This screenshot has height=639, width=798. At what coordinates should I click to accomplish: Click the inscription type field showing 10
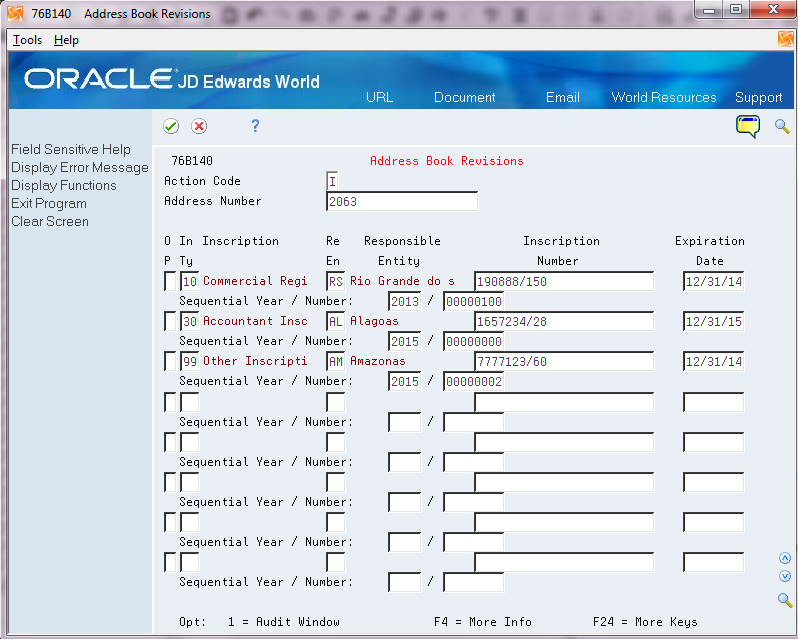click(x=189, y=281)
